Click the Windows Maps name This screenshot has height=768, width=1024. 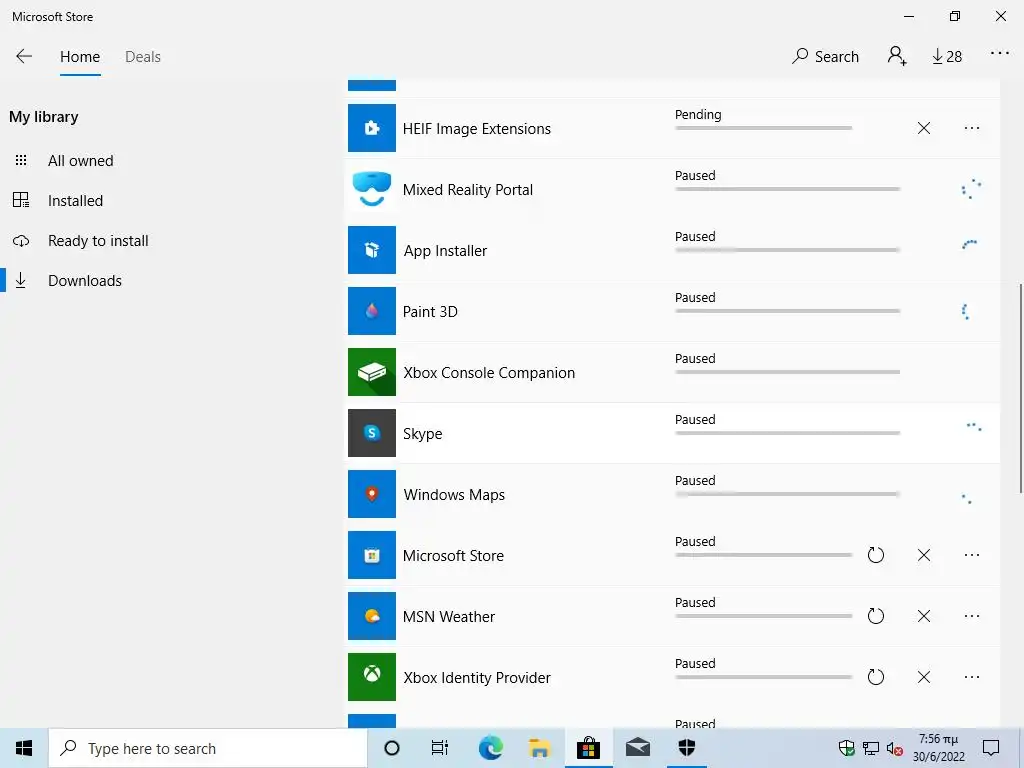coord(454,494)
